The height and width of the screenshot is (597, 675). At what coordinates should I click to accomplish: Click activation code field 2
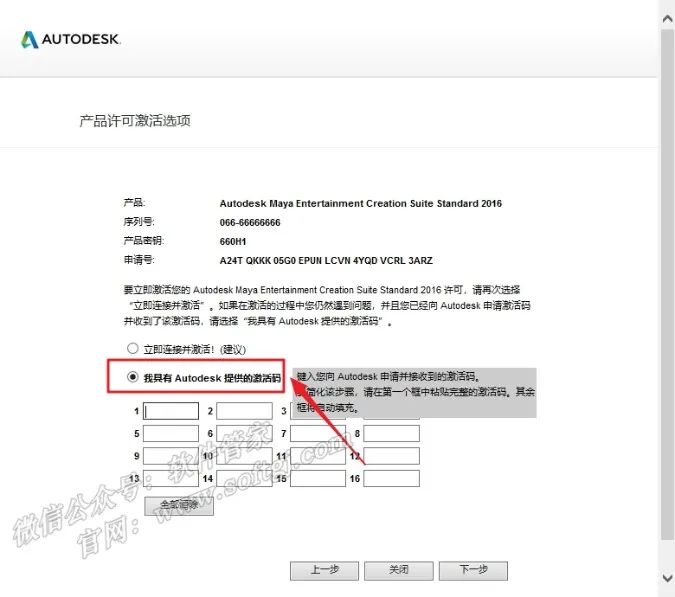click(x=245, y=411)
